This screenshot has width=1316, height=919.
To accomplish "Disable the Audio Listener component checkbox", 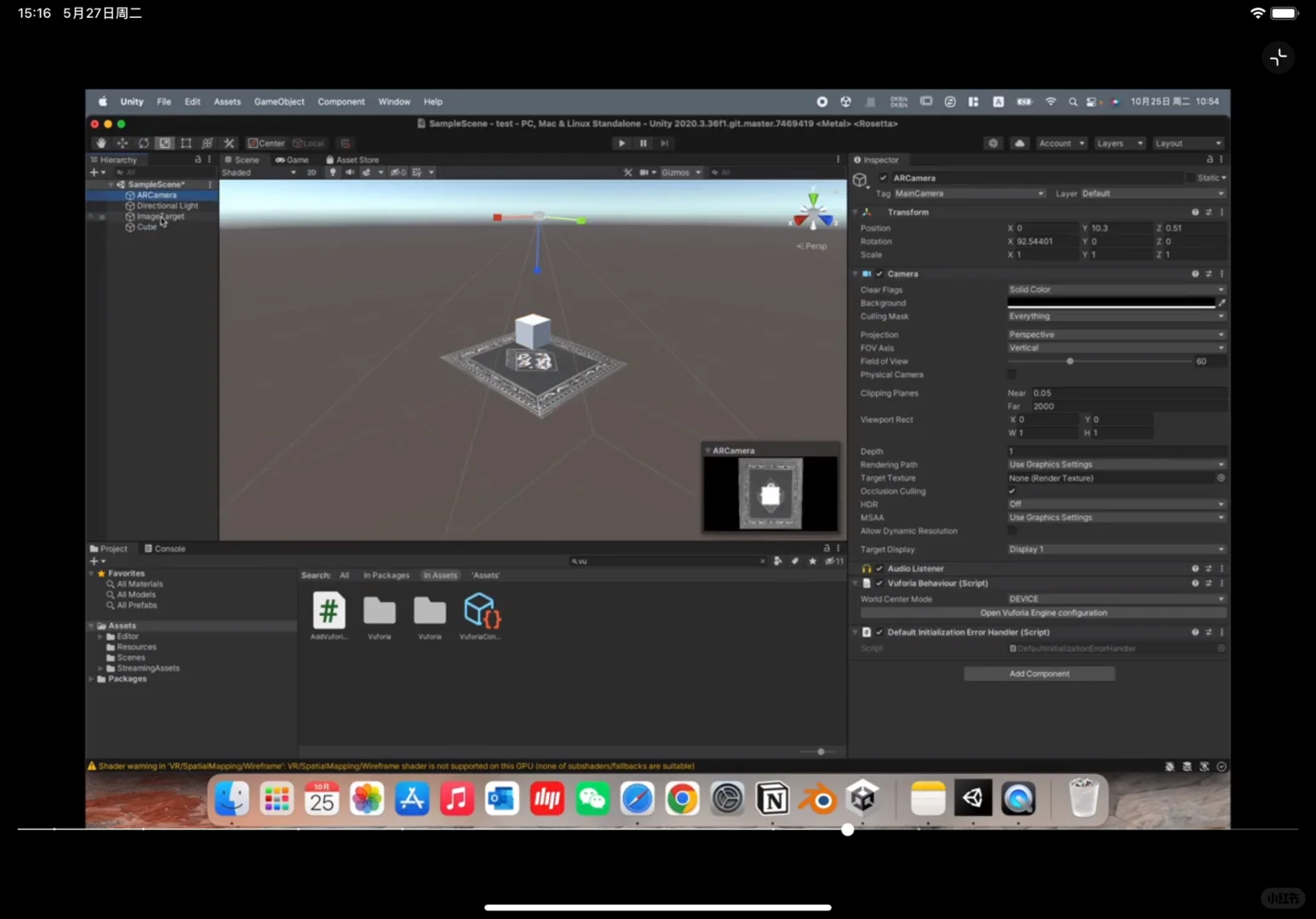I will (879, 568).
